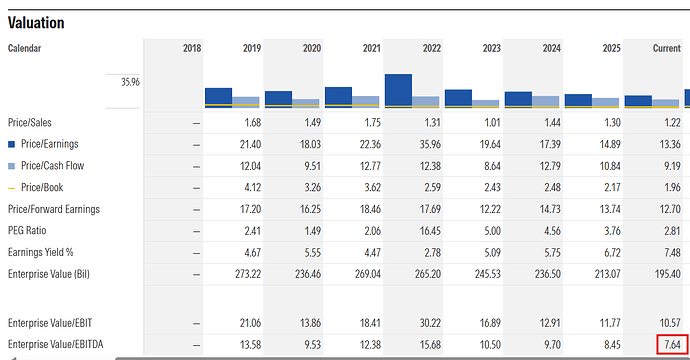Click the horizontal scrollbar below the table
This screenshot has height=360, width=690.
pyautogui.click(x=402, y=358)
